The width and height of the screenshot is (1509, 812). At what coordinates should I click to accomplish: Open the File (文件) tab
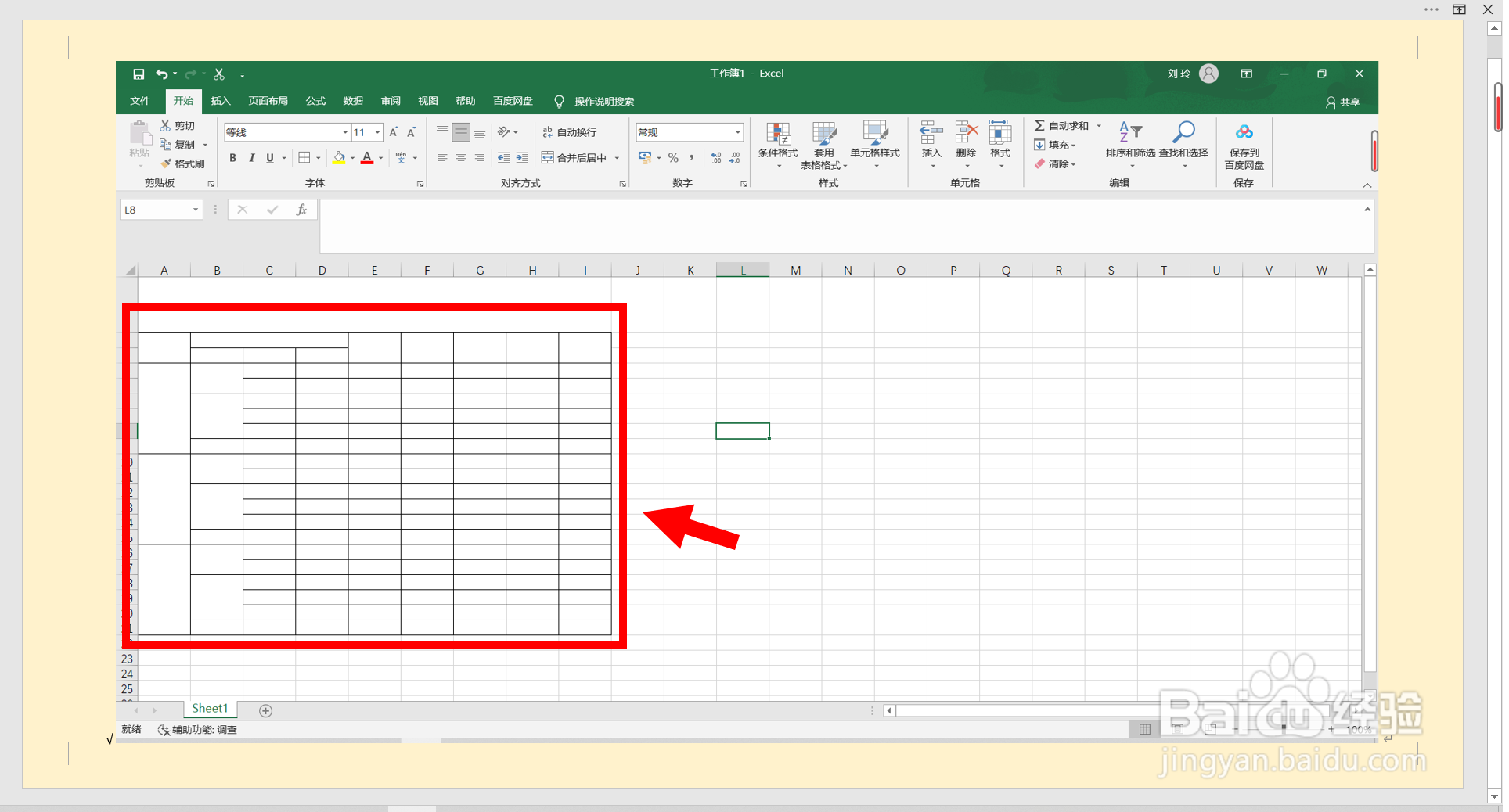click(x=140, y=101)
